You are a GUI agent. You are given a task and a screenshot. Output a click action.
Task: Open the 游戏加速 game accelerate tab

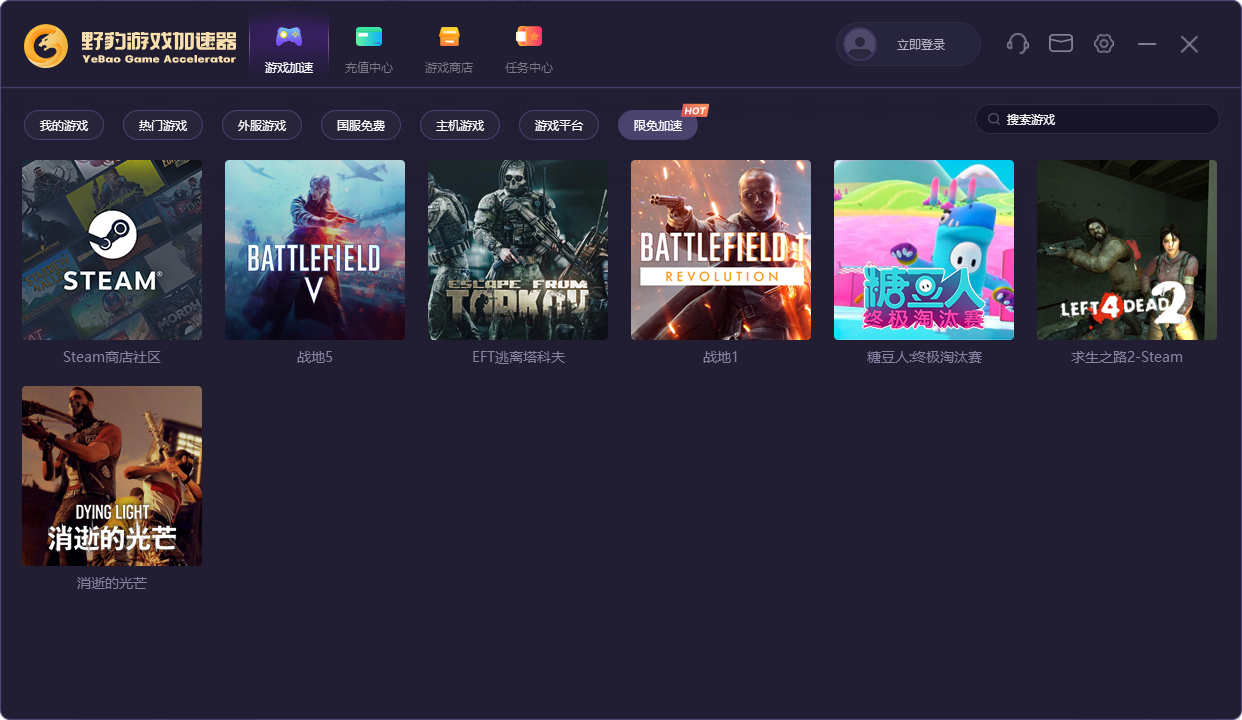point(289,48)
